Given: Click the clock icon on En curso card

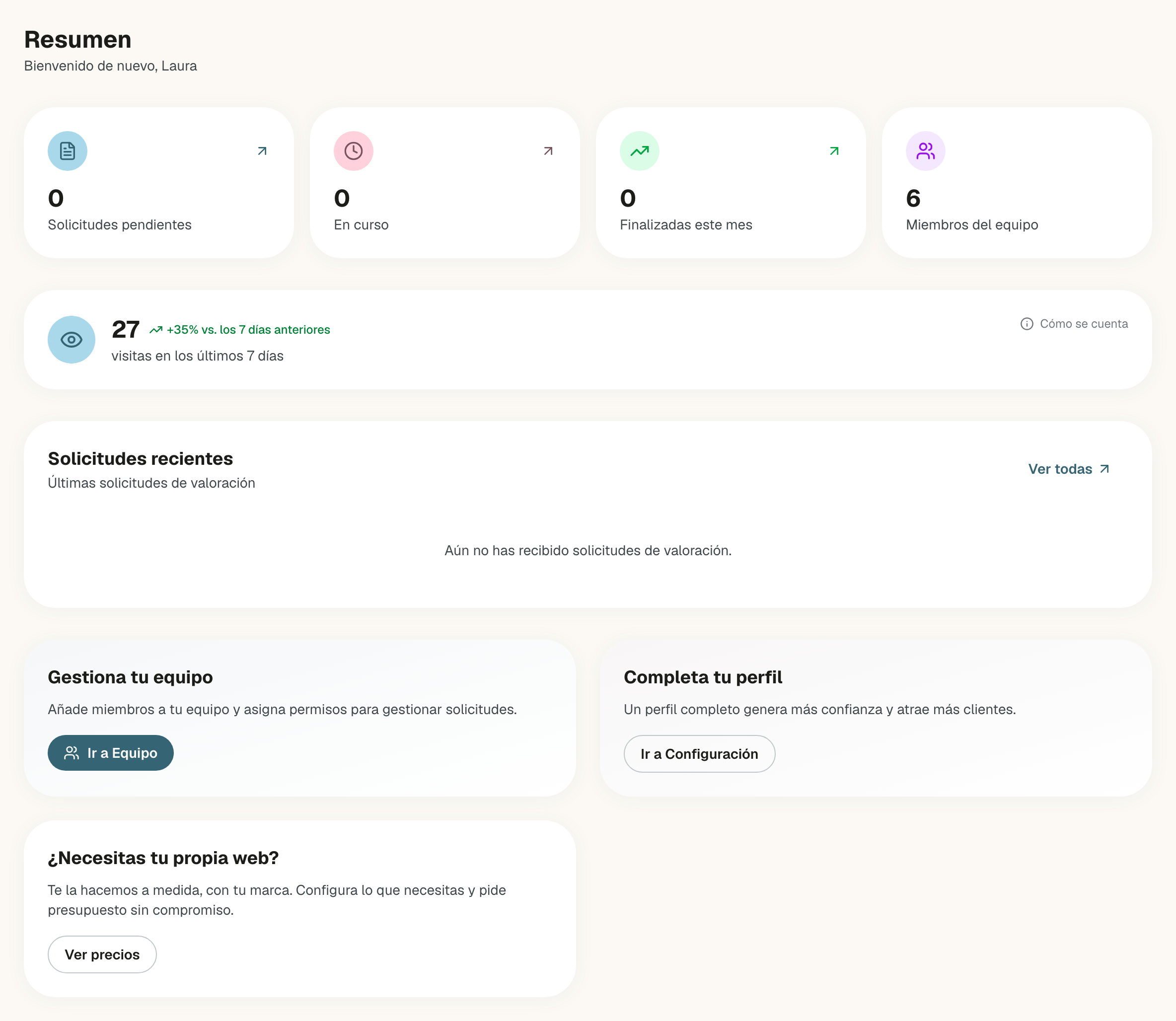Looking at the screenshot, I should pos(353,151).
